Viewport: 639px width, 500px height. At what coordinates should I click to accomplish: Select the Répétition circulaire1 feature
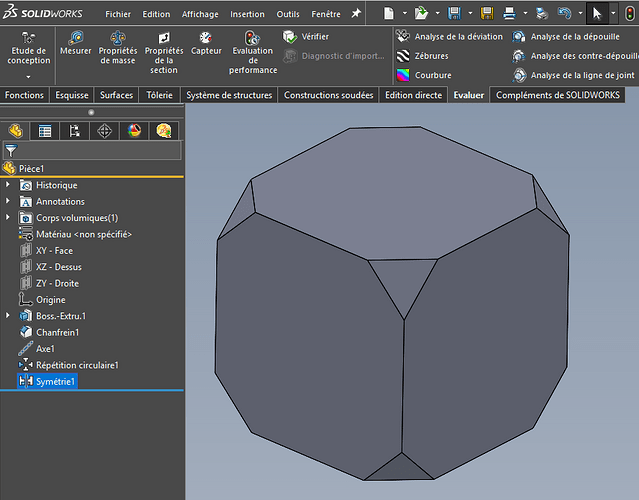click(68, 365)
